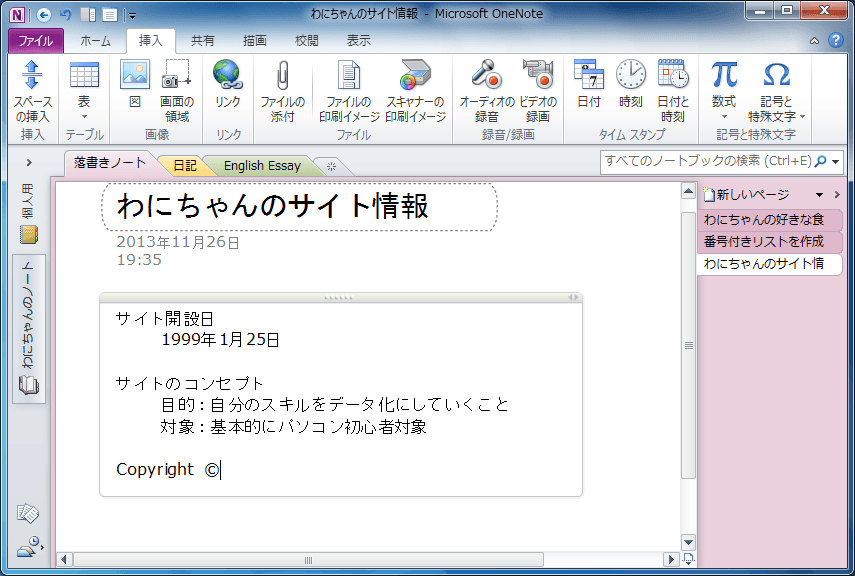Insert today's date stamp

point(589,85)
